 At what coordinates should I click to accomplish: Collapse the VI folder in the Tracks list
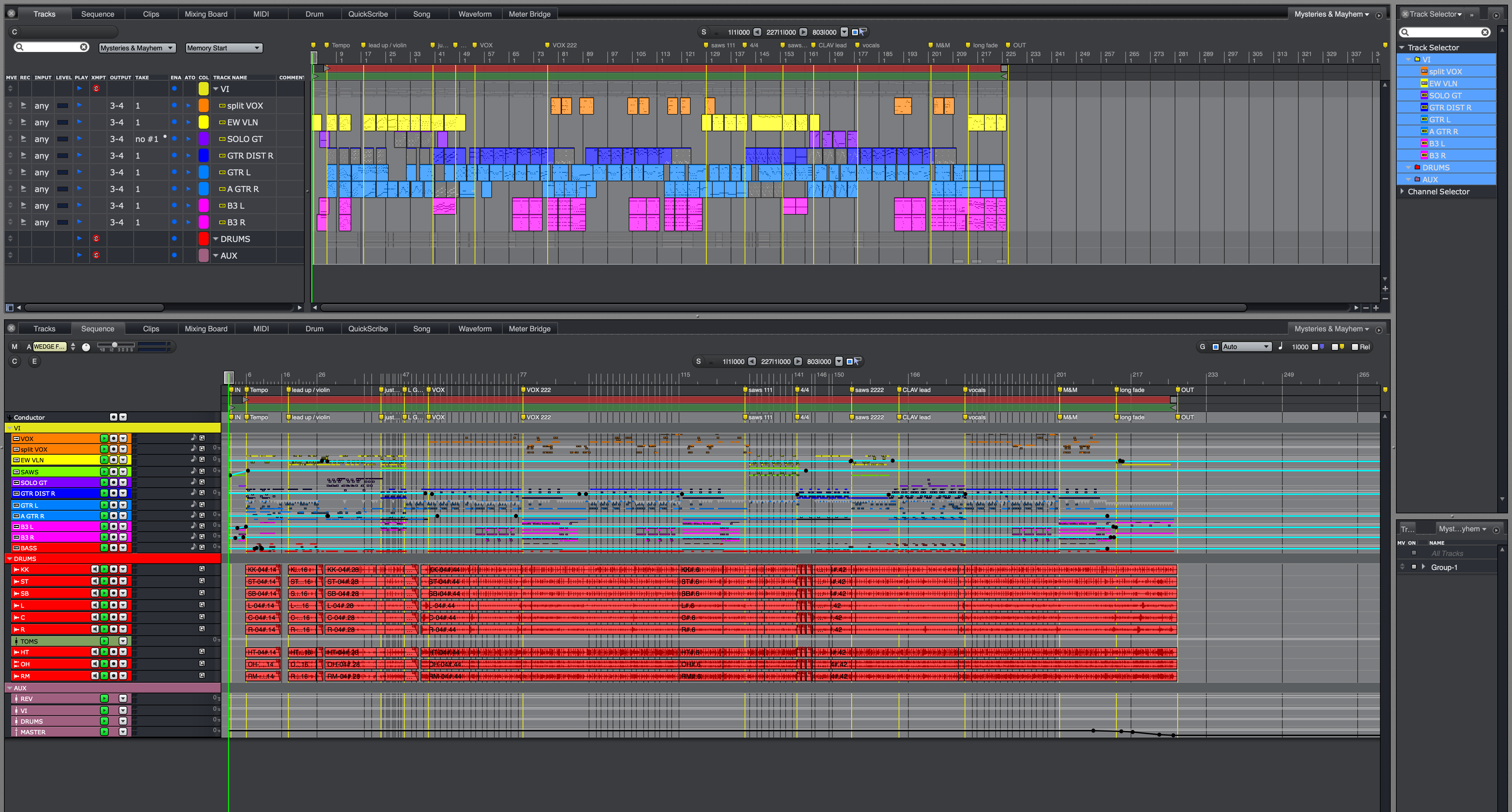pyautogui.click(x=215, y=89)
